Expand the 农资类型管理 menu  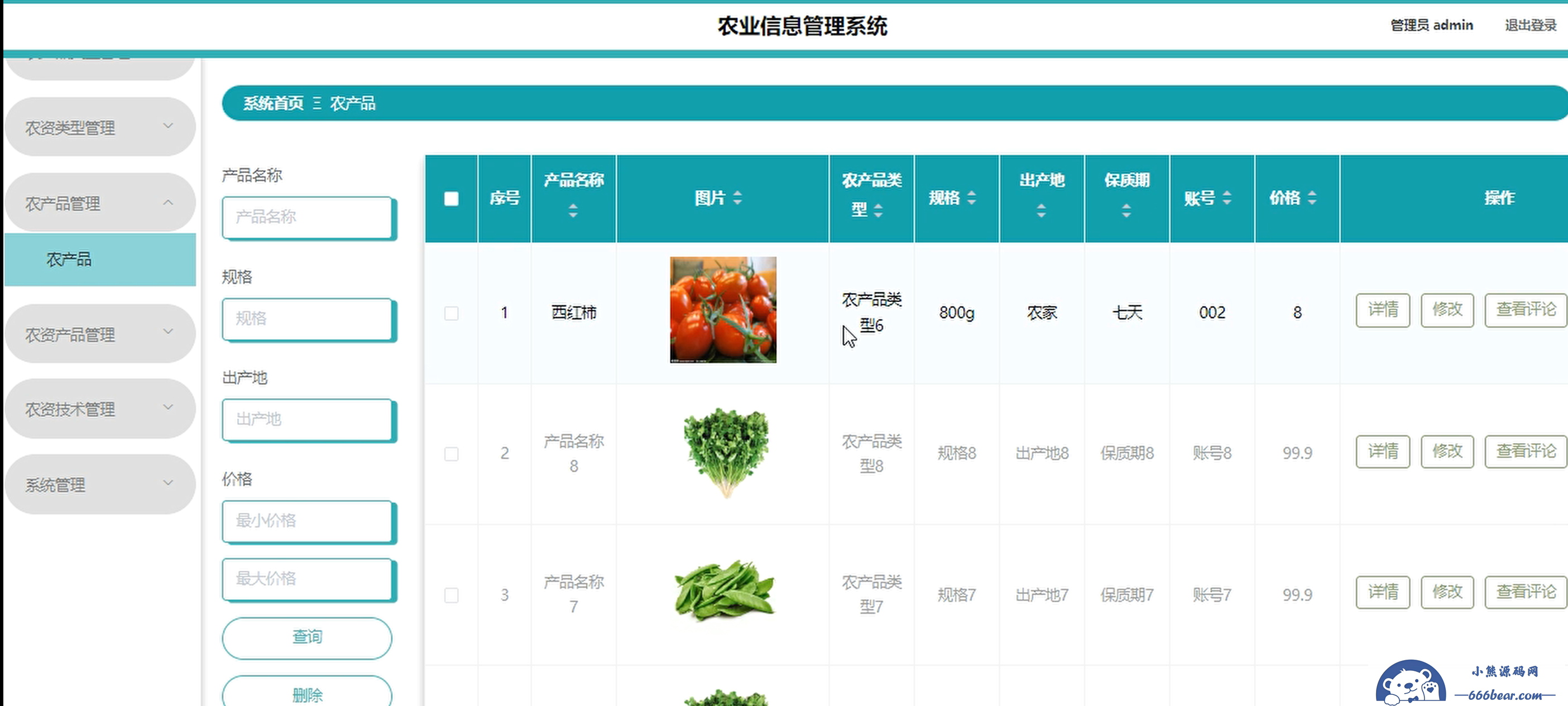click(100, 127)
